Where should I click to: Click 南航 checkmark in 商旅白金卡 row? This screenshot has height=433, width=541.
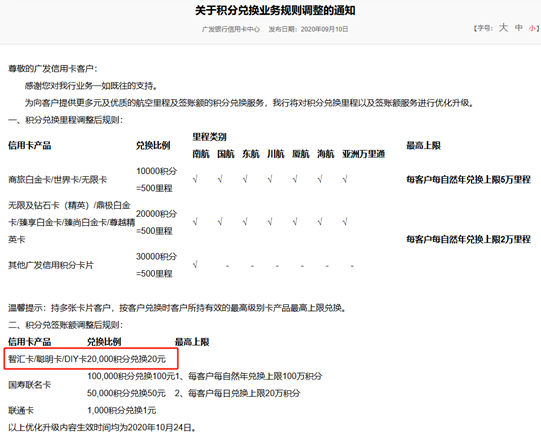click(x=195, y=179)
